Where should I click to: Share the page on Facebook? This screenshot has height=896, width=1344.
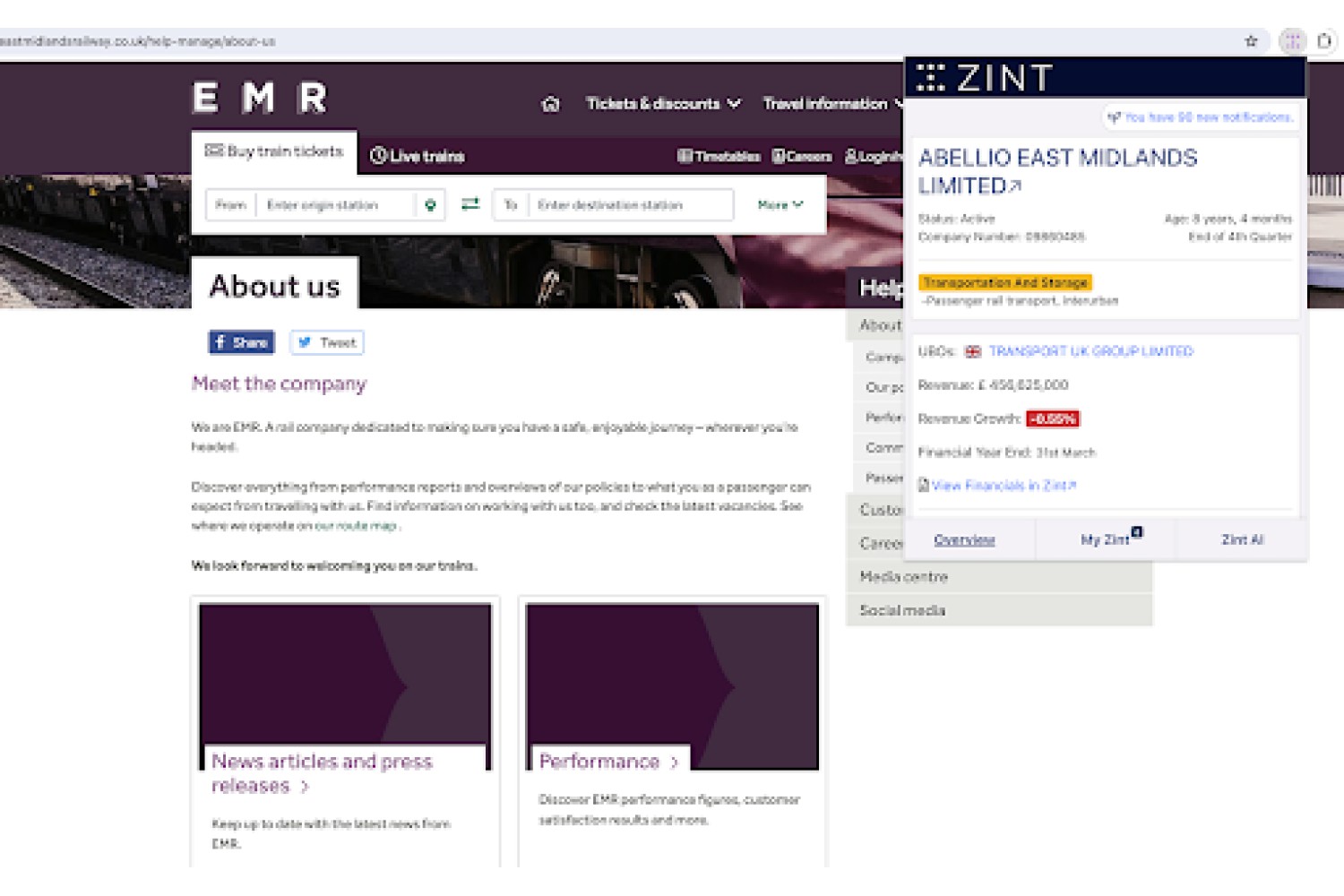(242, 342)
